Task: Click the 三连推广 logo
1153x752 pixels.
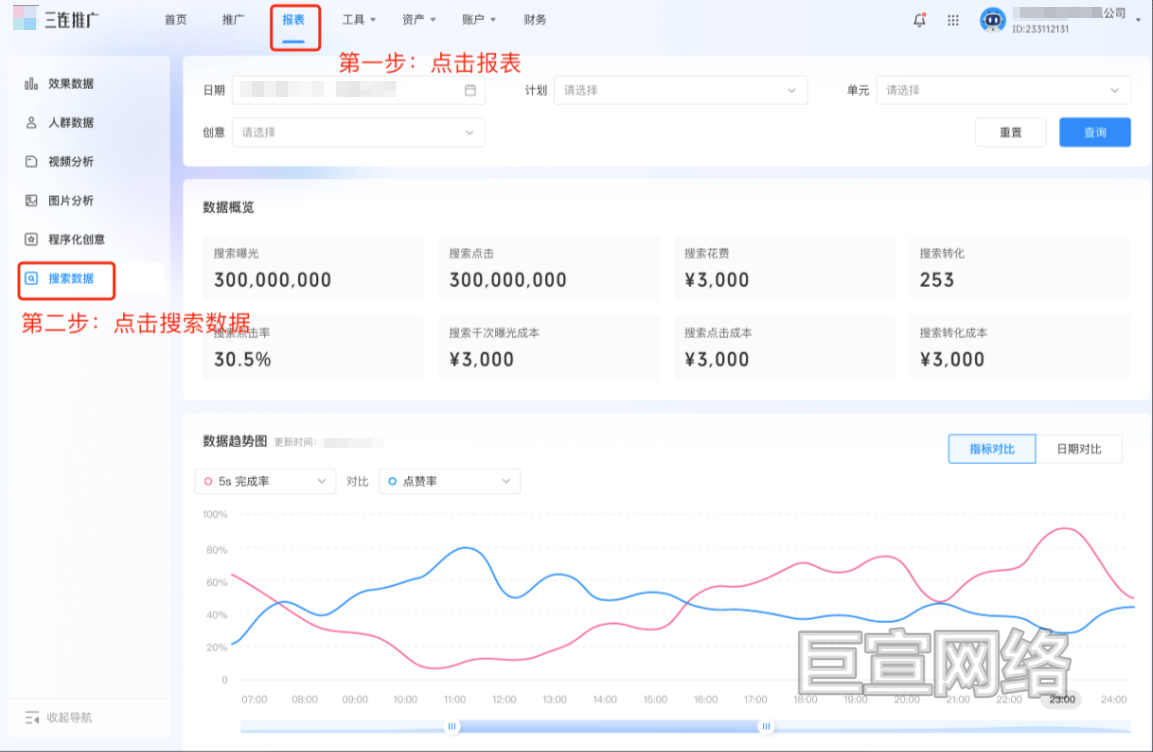Action: [x=56, y=19]
